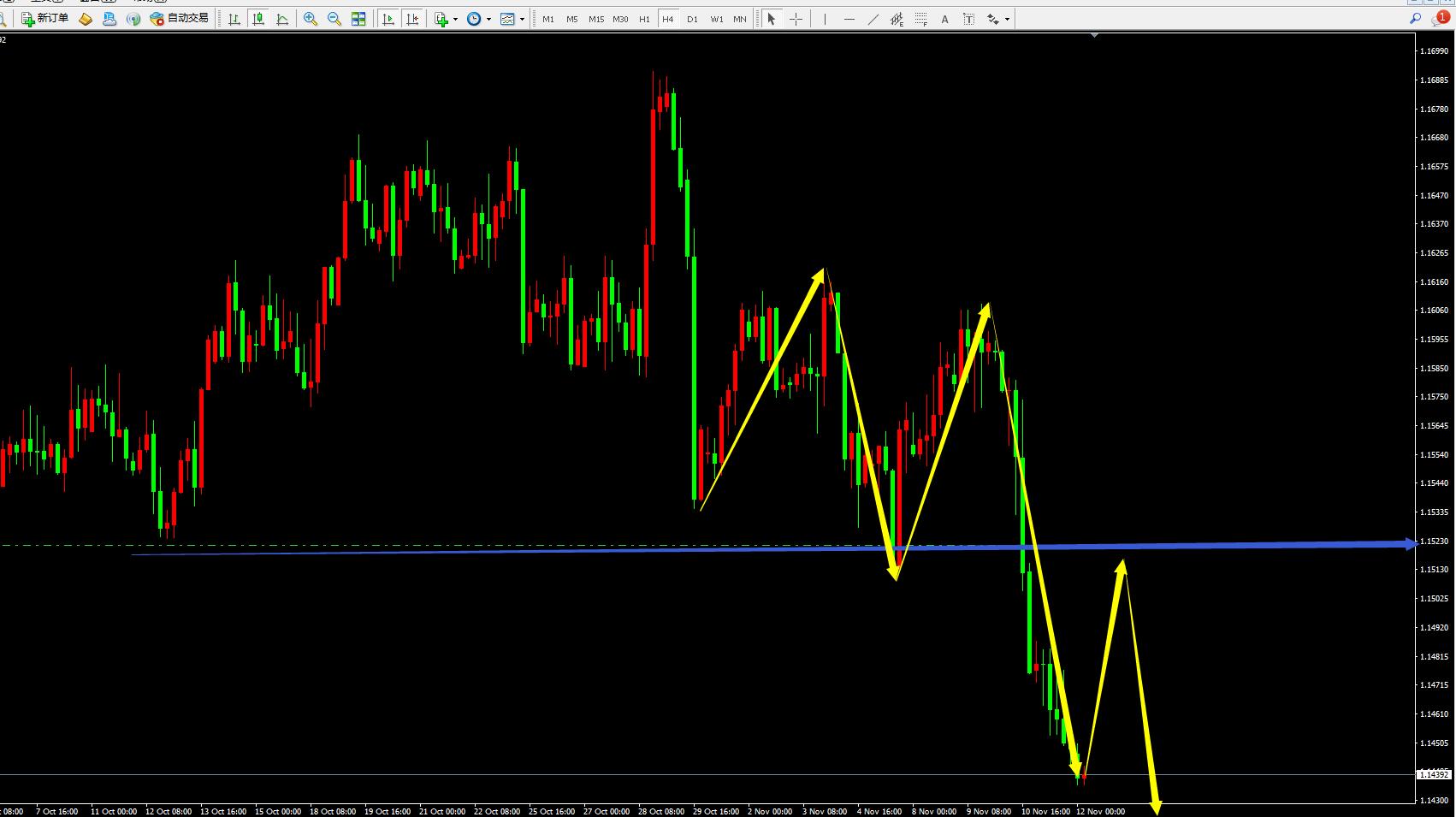Image resolution: width=1456 pixels, height=817 pixels.
Task: Select the W1 timeframe
Action: (716, 19)
